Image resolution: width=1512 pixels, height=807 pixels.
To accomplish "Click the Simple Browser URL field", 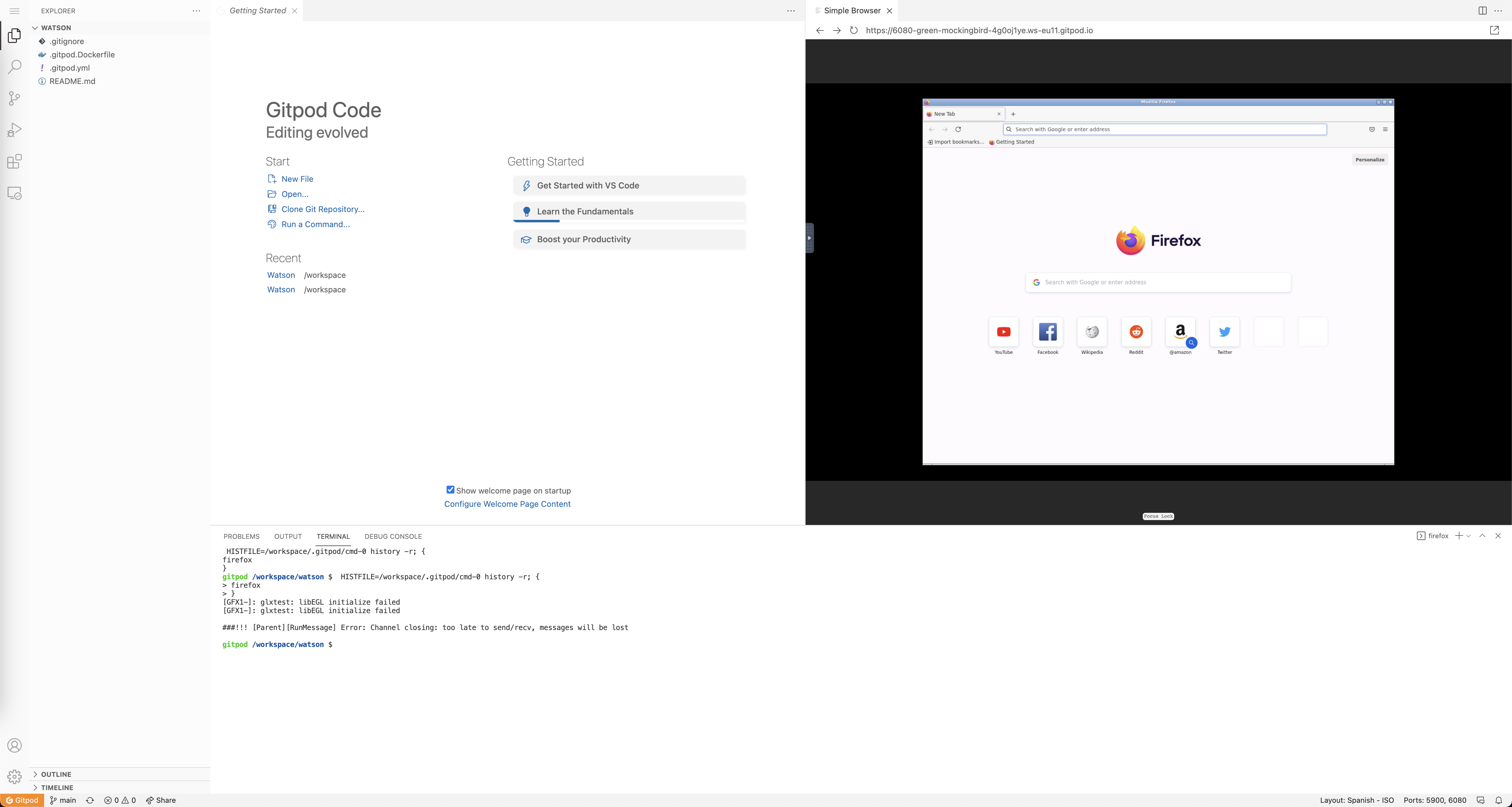I will point(979,30).
